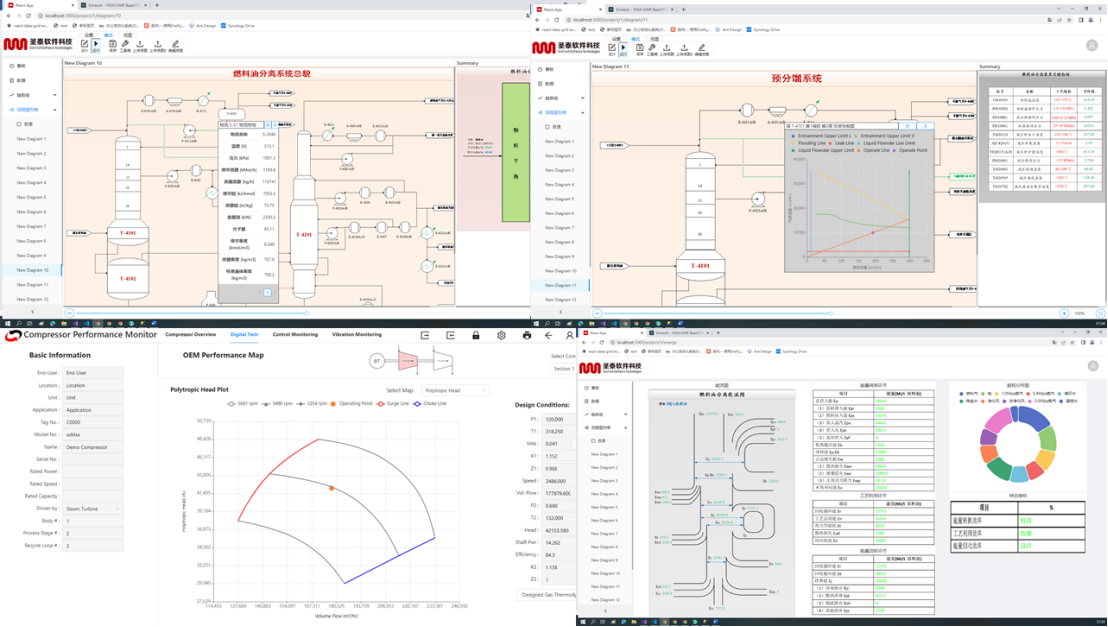Collapse the sidebar arrow at bottom of Diagram 11 window

[x=561, y=312]
